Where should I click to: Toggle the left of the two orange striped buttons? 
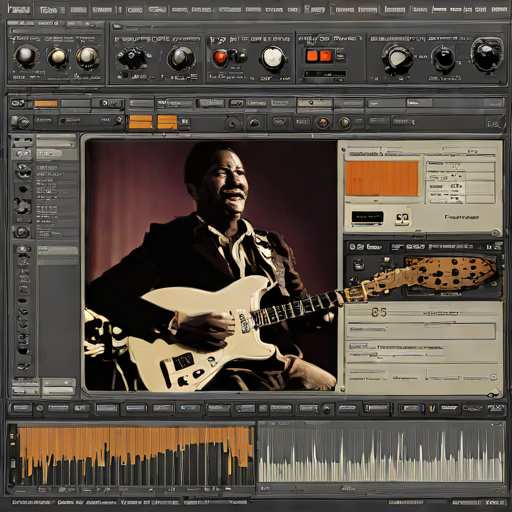click(140, 122)
